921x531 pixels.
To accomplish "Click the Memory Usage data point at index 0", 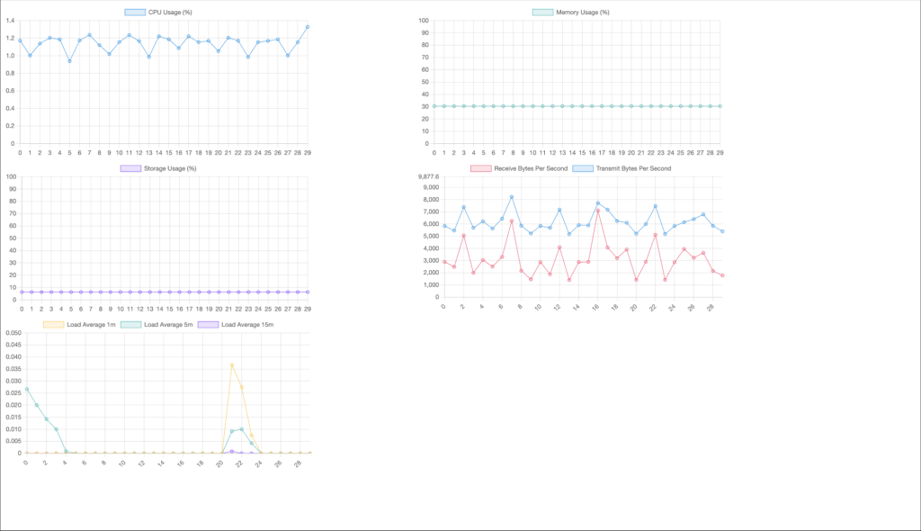I will click(432, 106).
